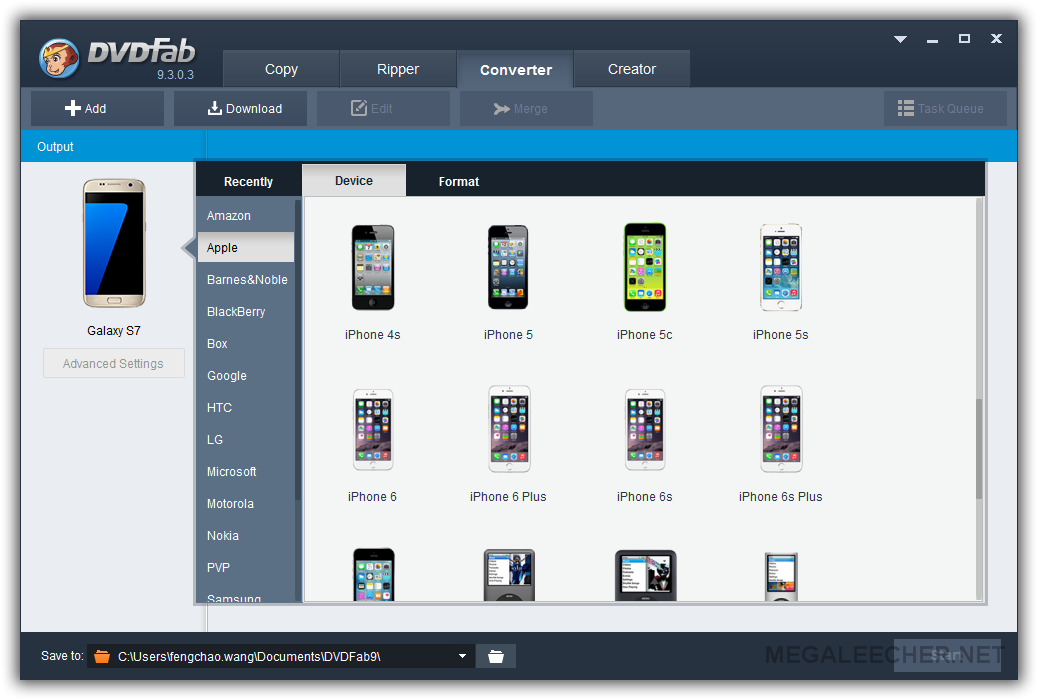This screenshot has height=700, width=1038.
Task: Click the 9.3.0.3 version number
Action: (x=175, y=75)
